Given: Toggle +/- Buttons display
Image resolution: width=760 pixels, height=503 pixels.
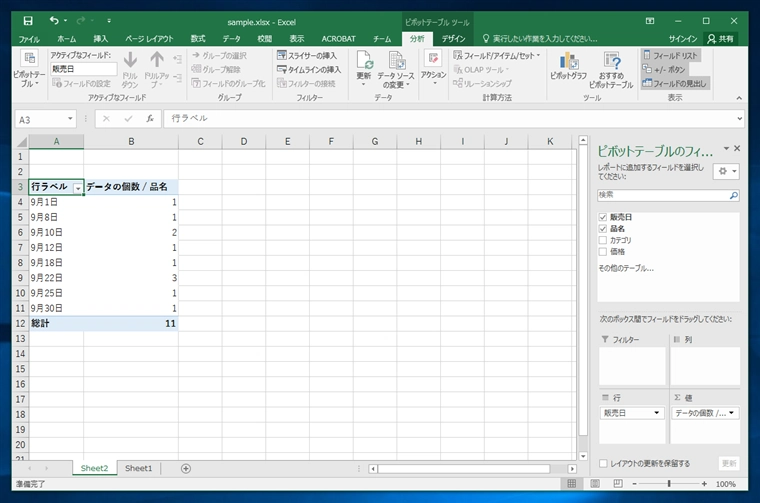Looking at the screenshot, I should pyautogui.click(x=664, y=69).
